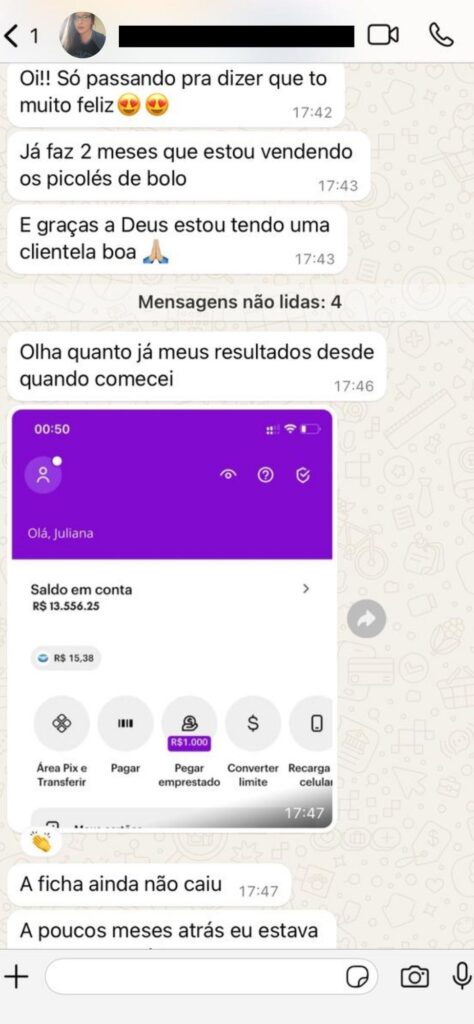Open attachments with the plus icon
The width and height of the screenshot is (474, 1024).
coord(16,977)
